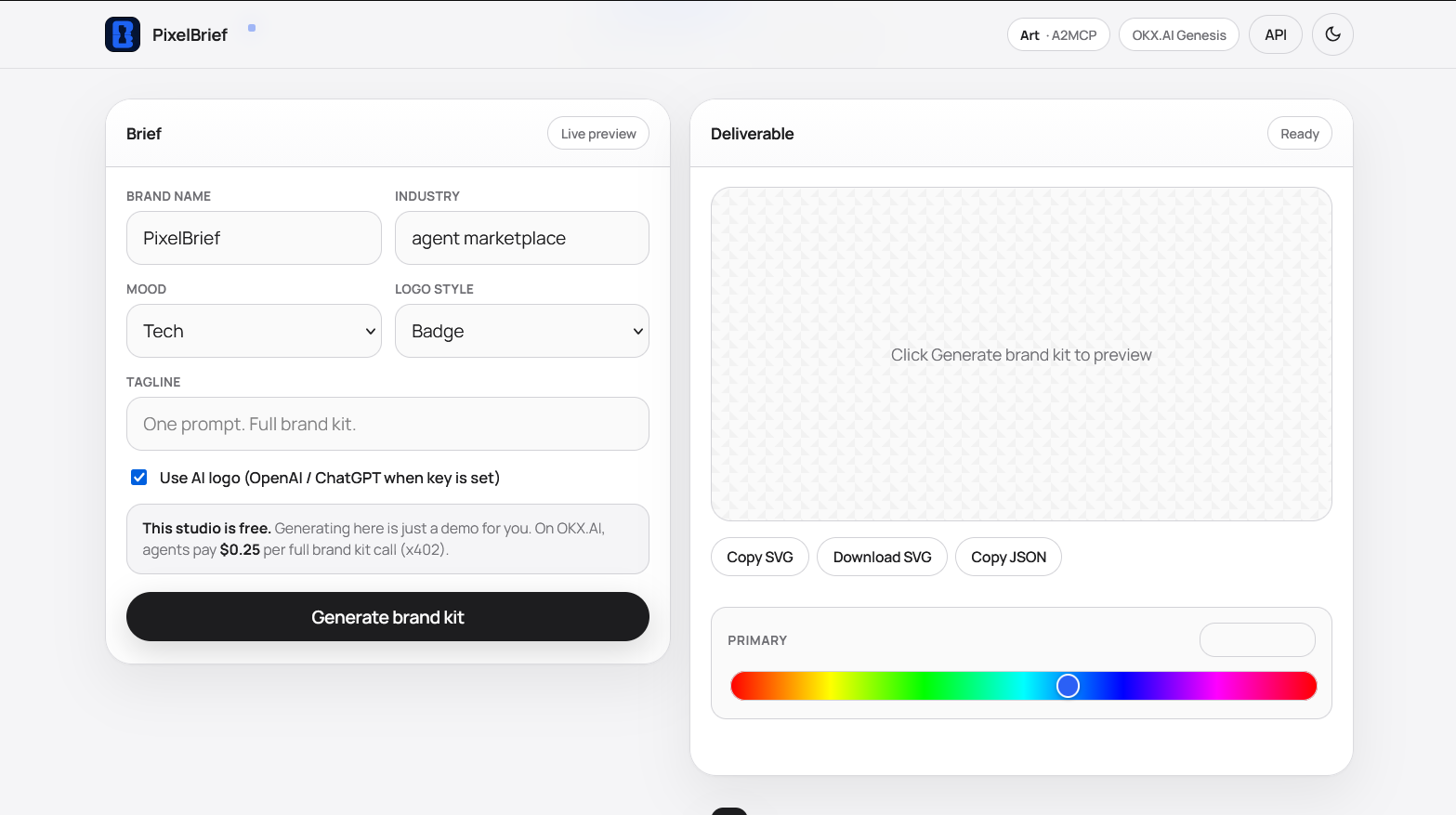This screenshot has width=1456, height=815.
Task: Click the Mood dropdown chevron arrow
Action: coord(370,331)
